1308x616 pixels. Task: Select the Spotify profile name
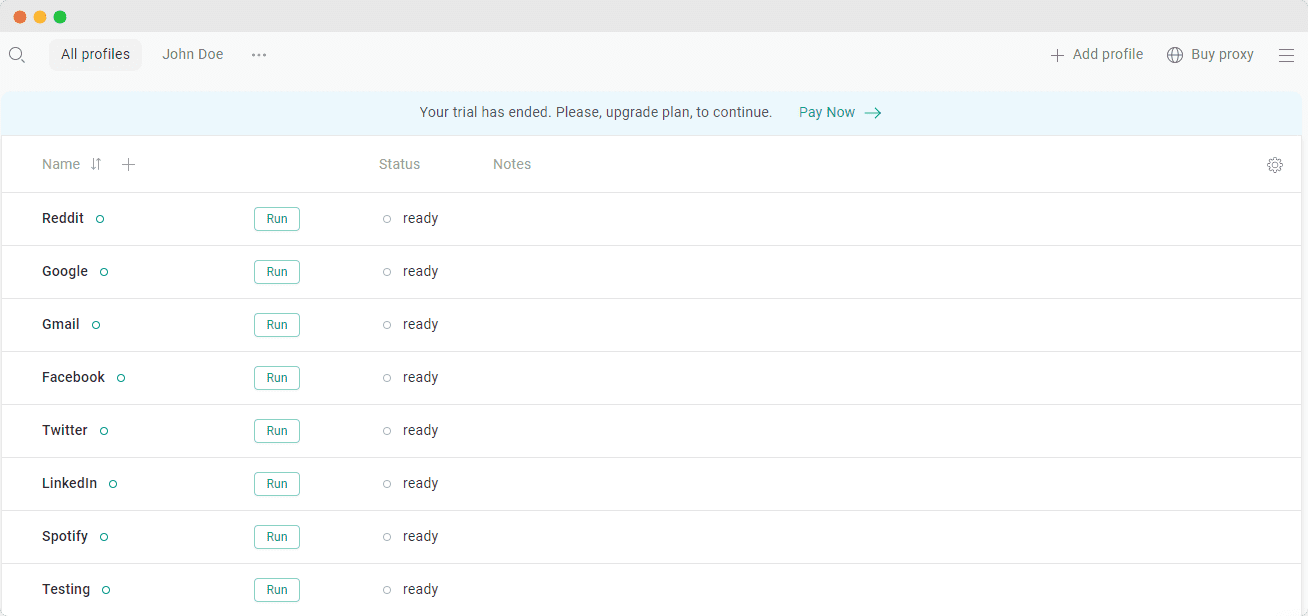click(65, 536)
